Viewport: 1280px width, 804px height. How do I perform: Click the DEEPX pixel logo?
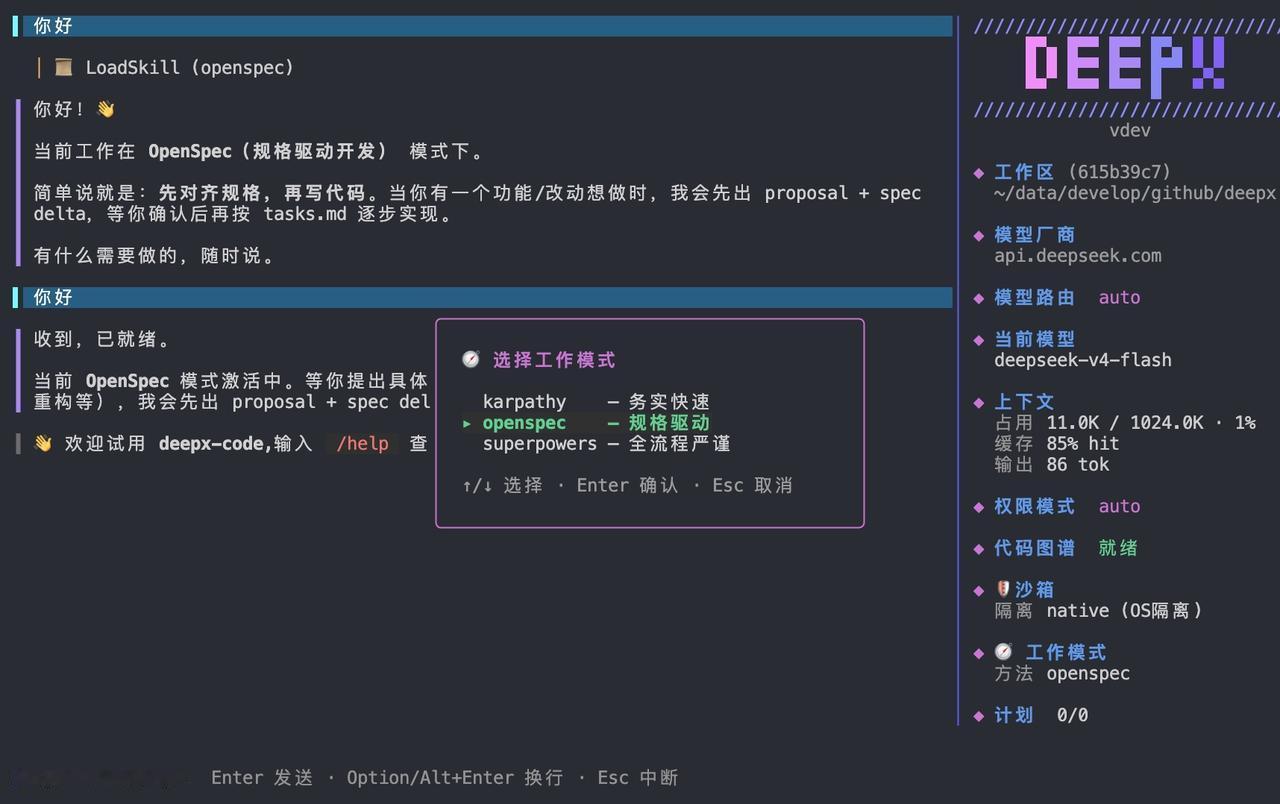click(x=1124, y=66)
